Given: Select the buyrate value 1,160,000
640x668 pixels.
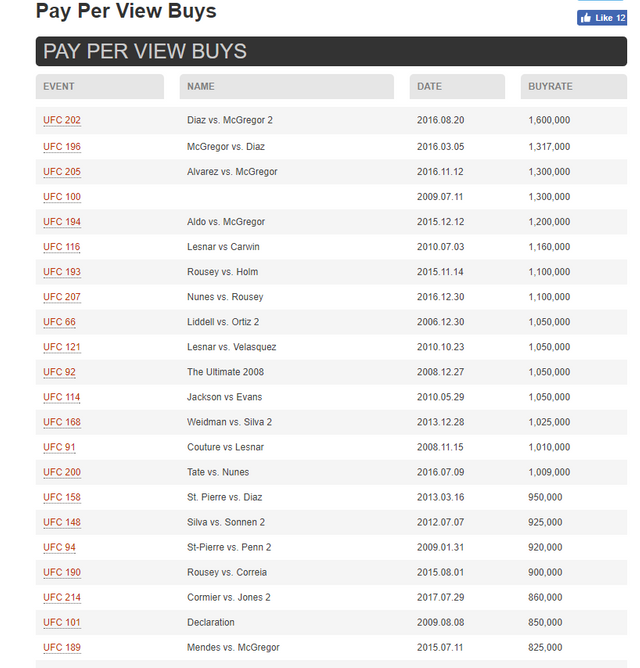Looking at the screenshot, I should [549, 247].
